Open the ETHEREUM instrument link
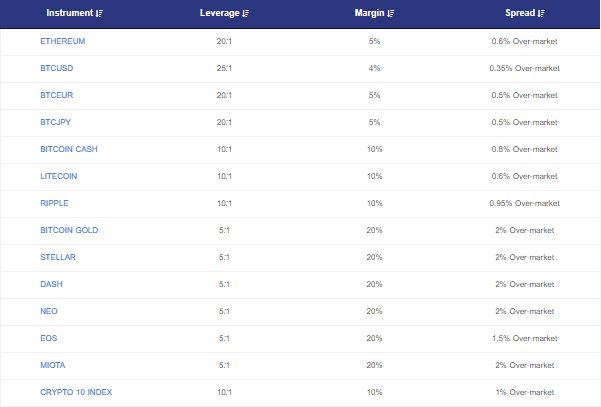601x407 pixels. point(63,41)
